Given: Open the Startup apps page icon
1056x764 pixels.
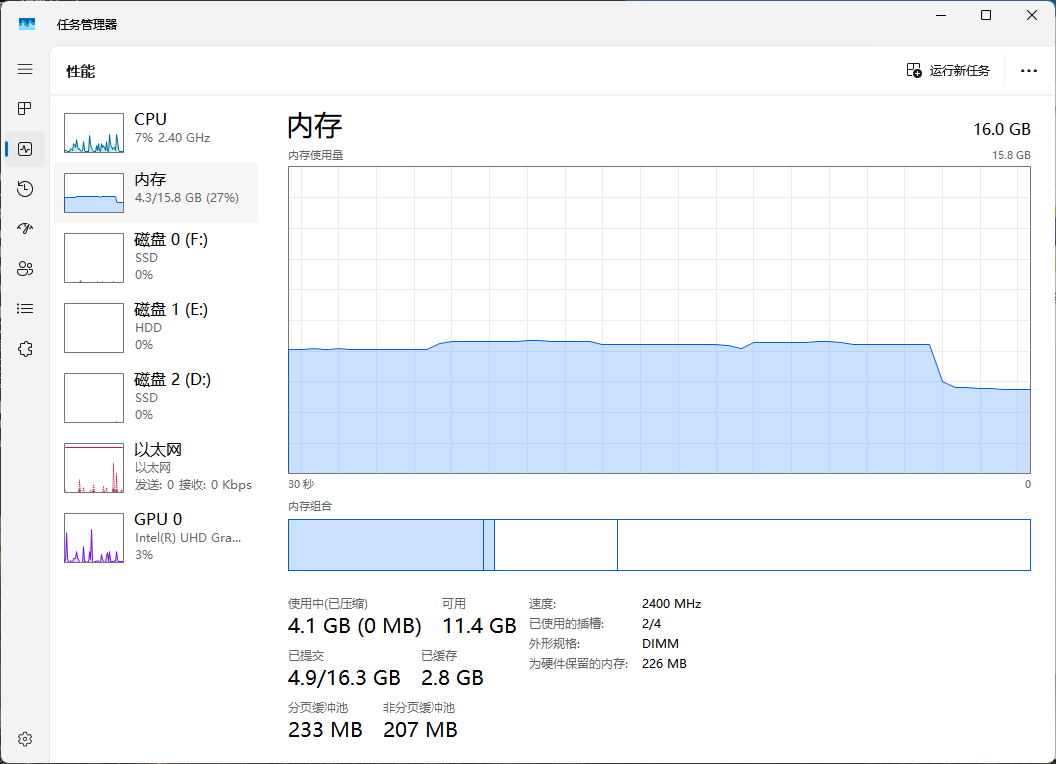Looking at the screenshot, I should [25, 228].
